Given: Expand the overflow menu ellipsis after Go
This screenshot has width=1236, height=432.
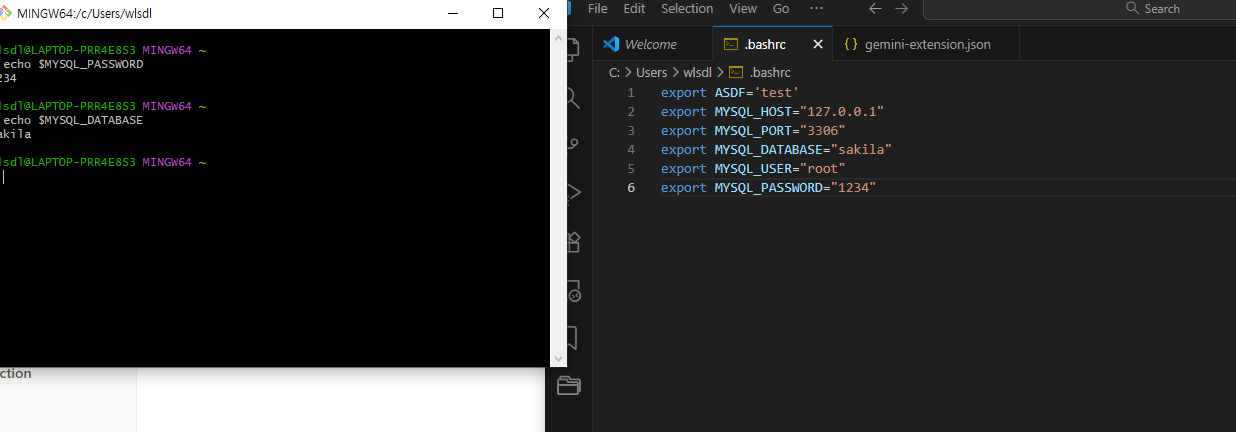Looking at the screenshot, I should (816, 8).
